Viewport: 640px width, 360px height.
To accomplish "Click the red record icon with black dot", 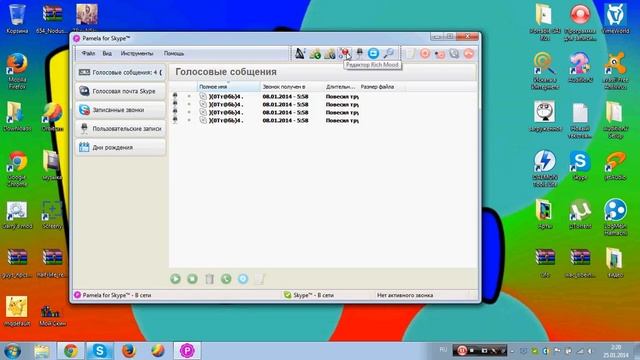I will pos(440,53).
